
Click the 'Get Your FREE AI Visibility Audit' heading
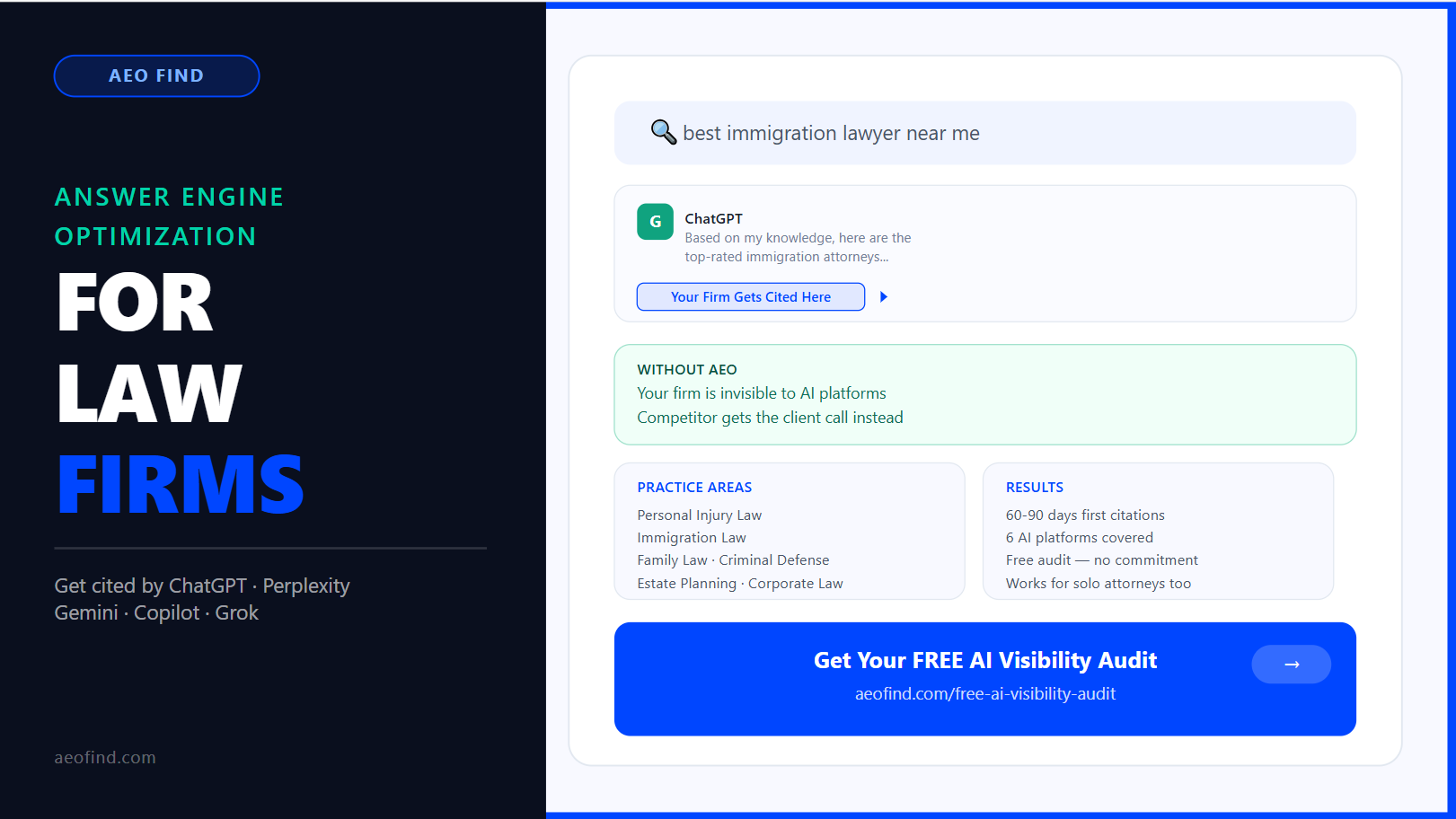(x=984, y=660)
